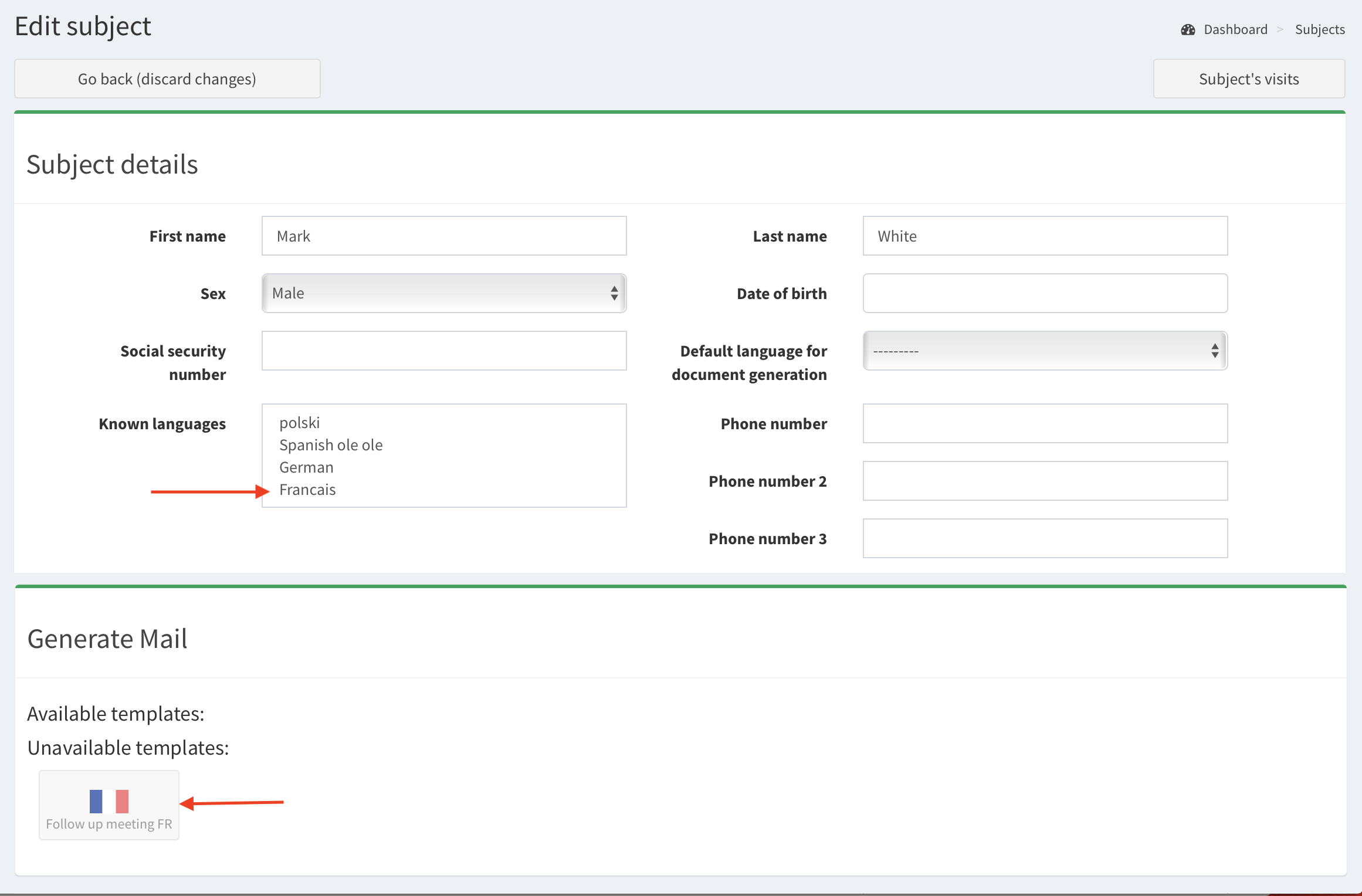Click the First name field

(444, 236)
